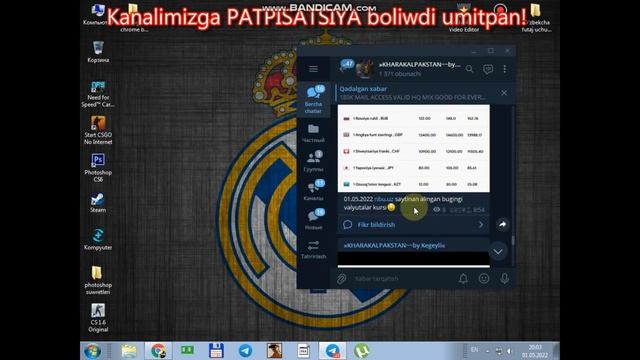Open the channel discussion comments icon
This screenshot has width=640, height=360.
pyautogui.click(x=488, y=69)
